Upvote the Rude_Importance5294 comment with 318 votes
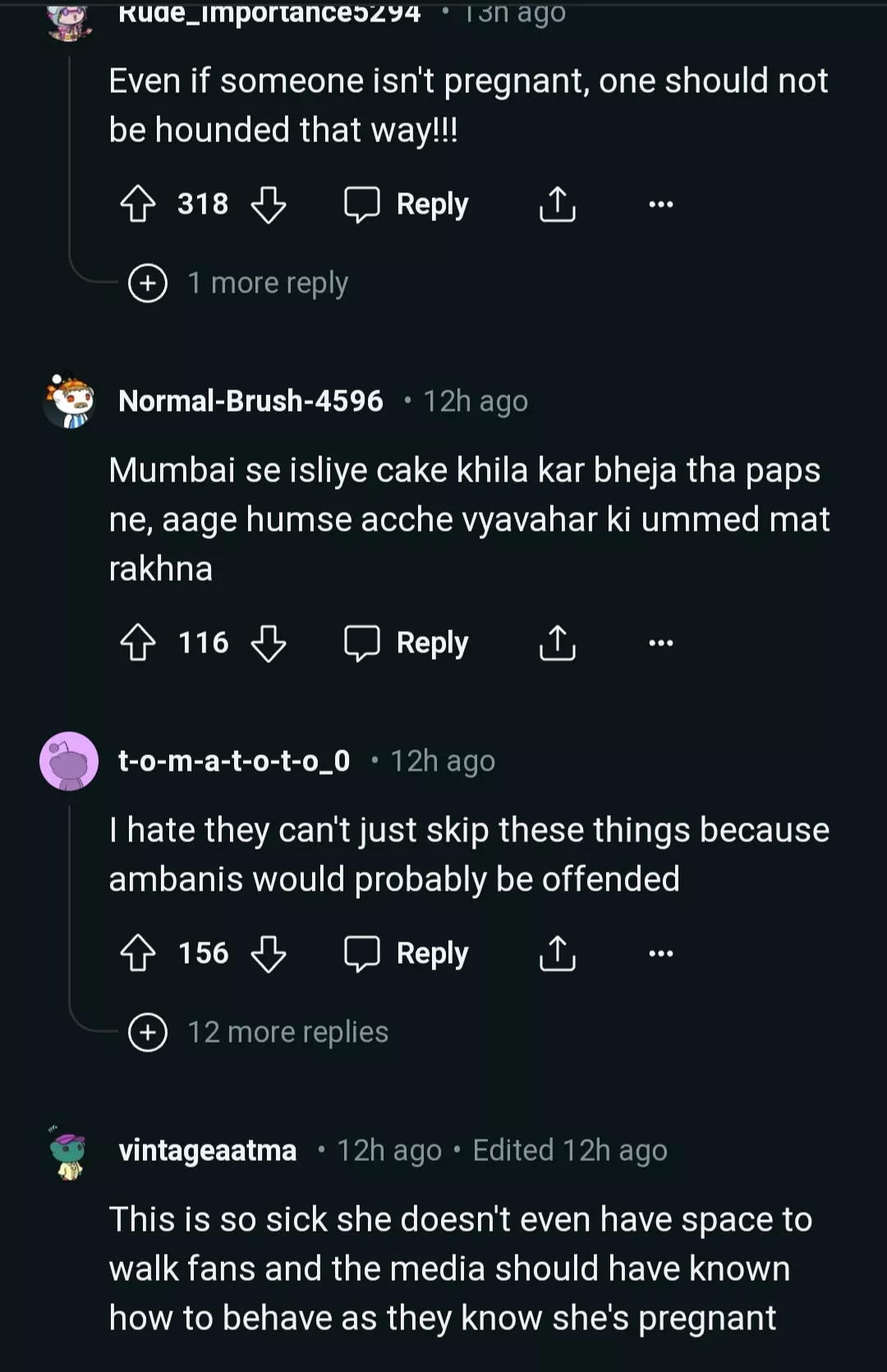Viewport: 887px width, 1372px height. [138, 204]
